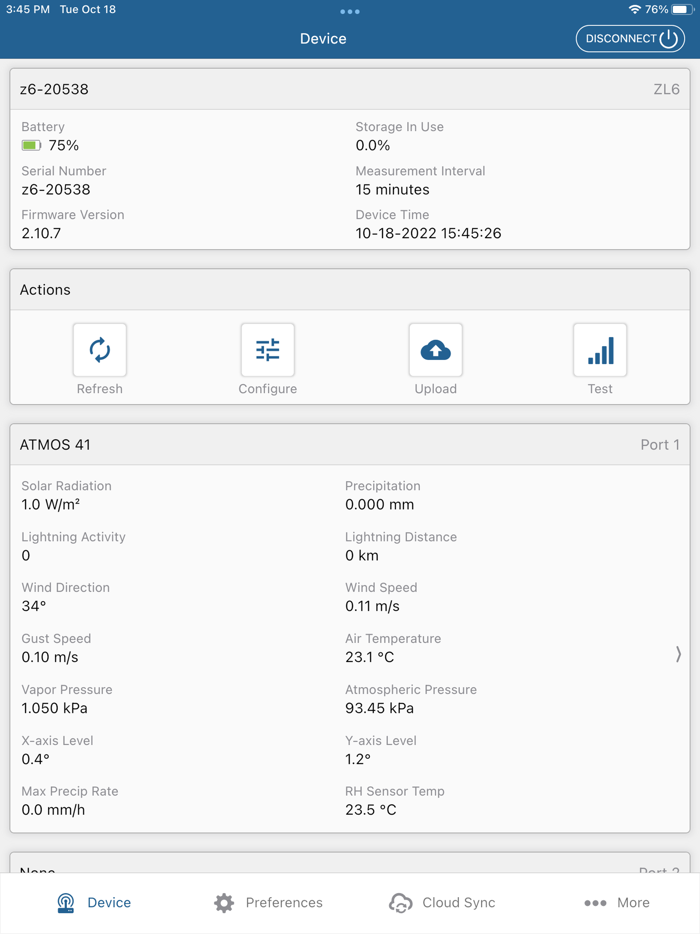Tap the battery level indicator bar
Image resolution: width=700 pixels, height=934 pixels.
coord(30,145)
